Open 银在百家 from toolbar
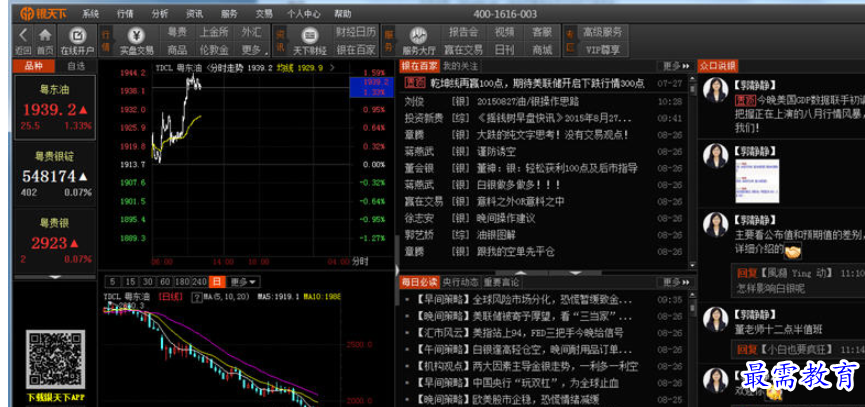The image size is (865, 407). 356,50
